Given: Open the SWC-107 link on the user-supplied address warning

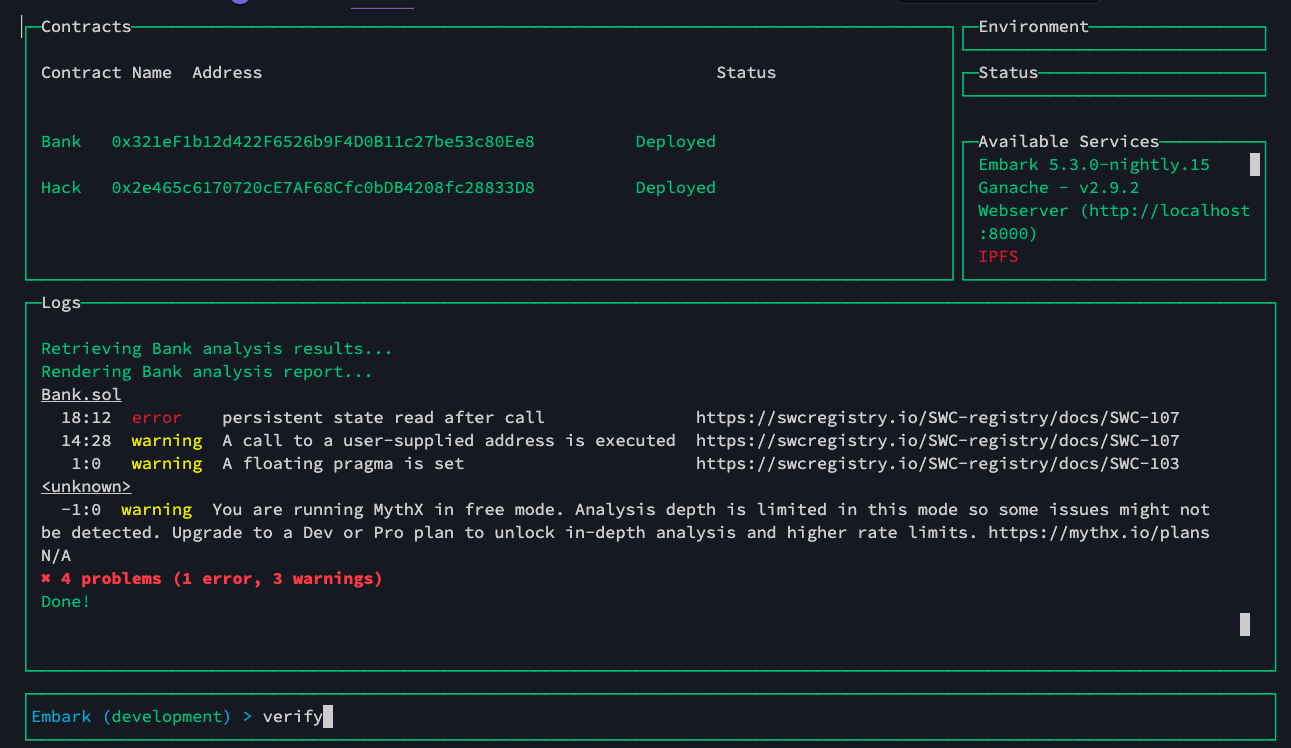Looking at the screenshot, I should tap(938, 440).
